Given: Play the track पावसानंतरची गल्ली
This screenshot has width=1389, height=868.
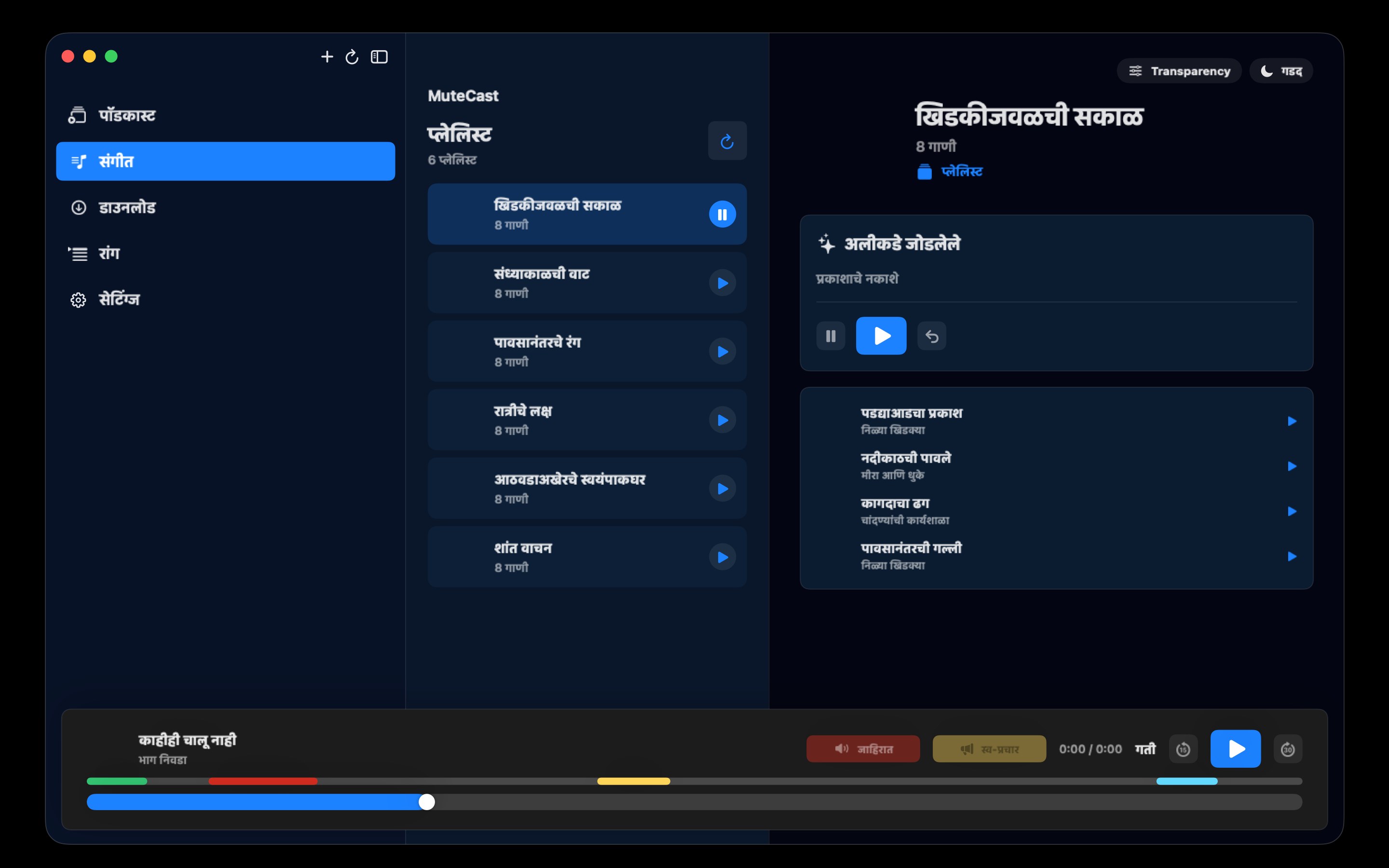Looking at the screenshot, I should [1292, 556].
